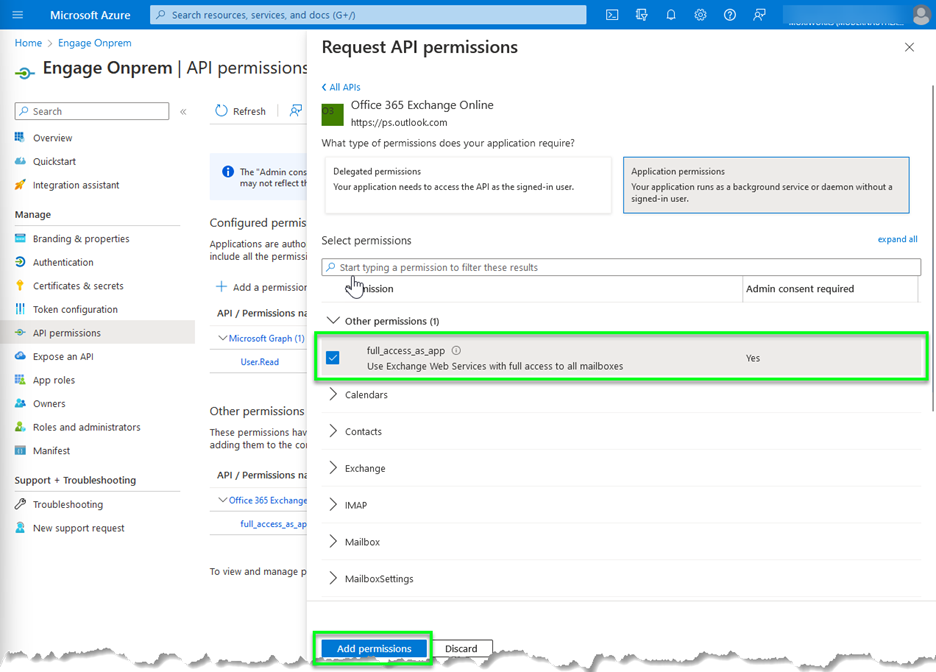Collapse the sidebar with double chevron

click(183, 112)
